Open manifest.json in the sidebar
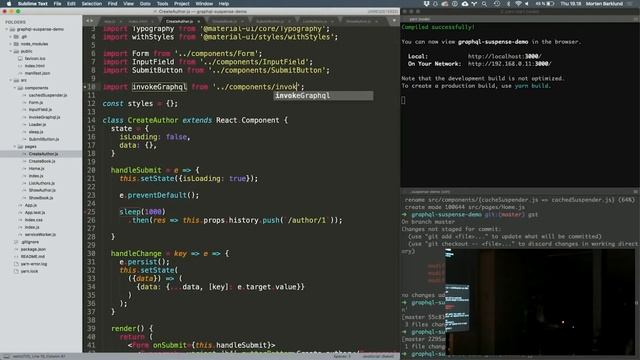Viewport: 640px width, 360px height. [37, 73]
